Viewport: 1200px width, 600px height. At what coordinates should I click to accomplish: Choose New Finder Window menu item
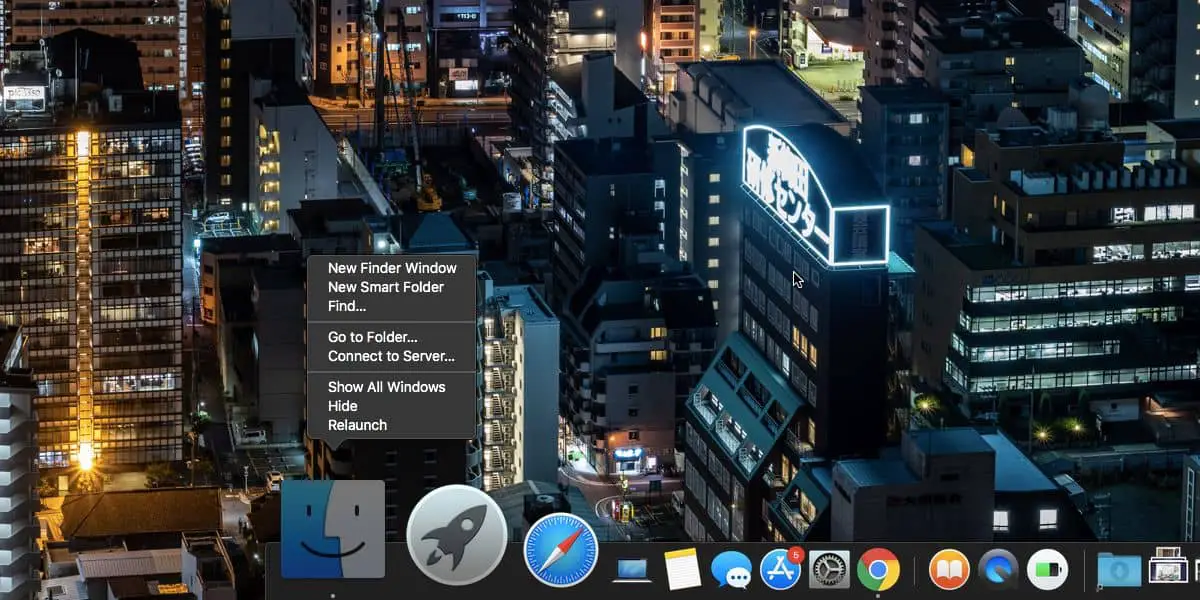pos(392,268)
